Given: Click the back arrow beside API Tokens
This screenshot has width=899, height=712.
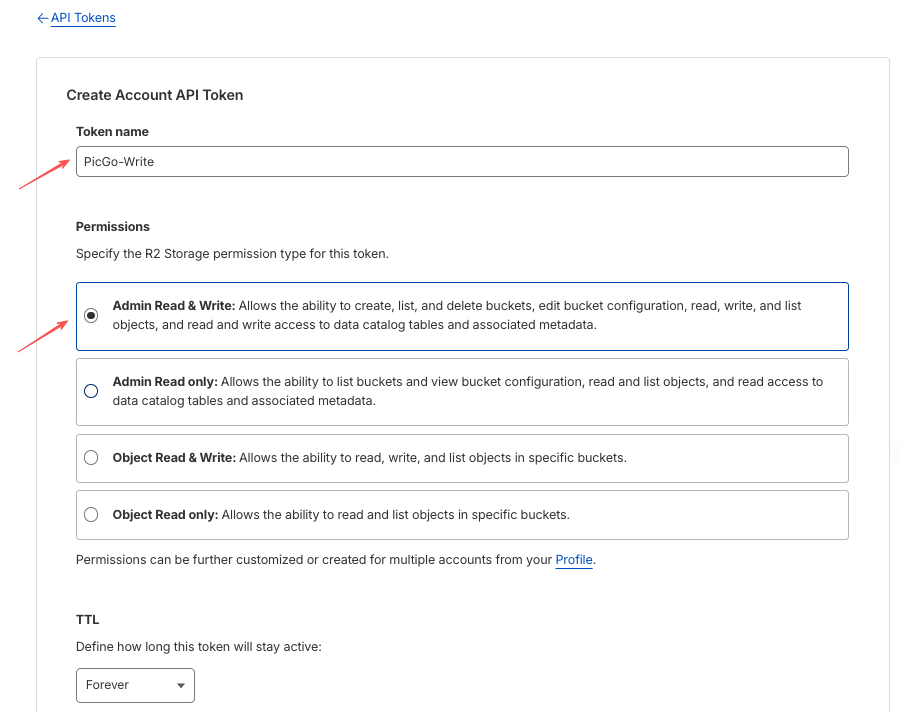Looking at the screenshot, I should coord(42,18).
